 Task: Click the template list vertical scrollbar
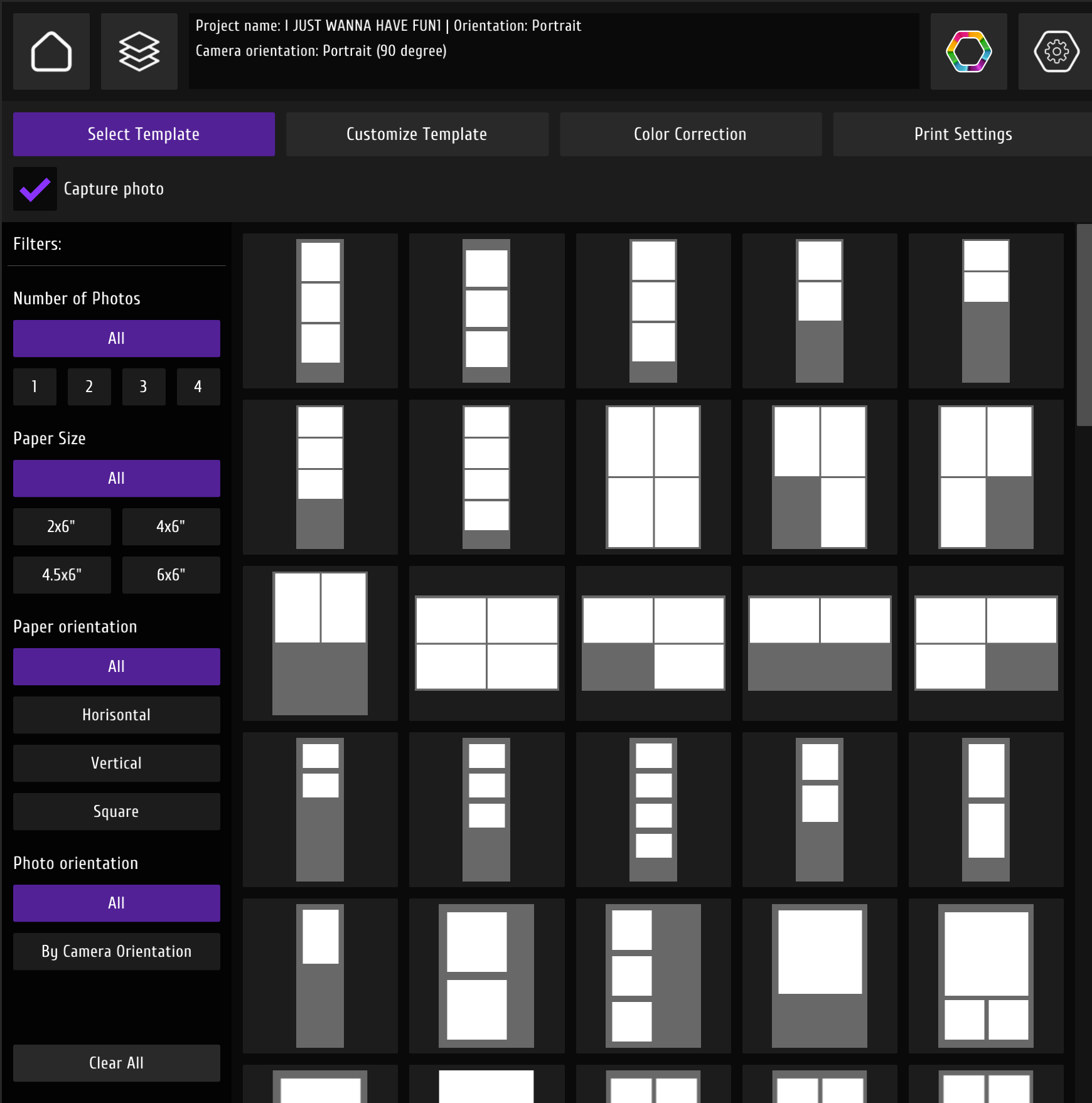click(1084, 325)
